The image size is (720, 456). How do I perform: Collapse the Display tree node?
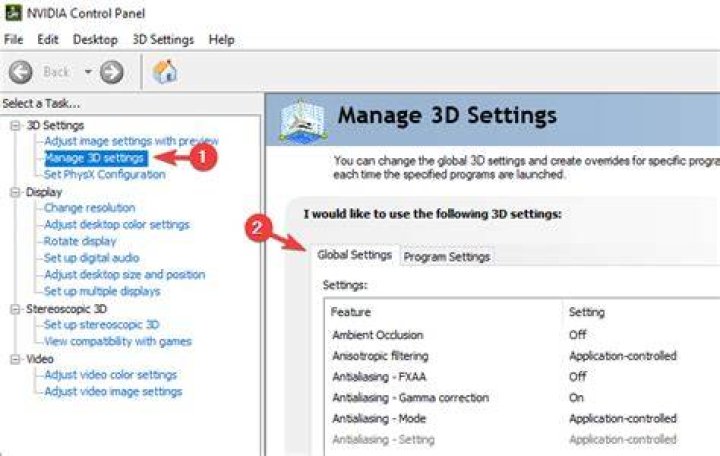(16, 192)
